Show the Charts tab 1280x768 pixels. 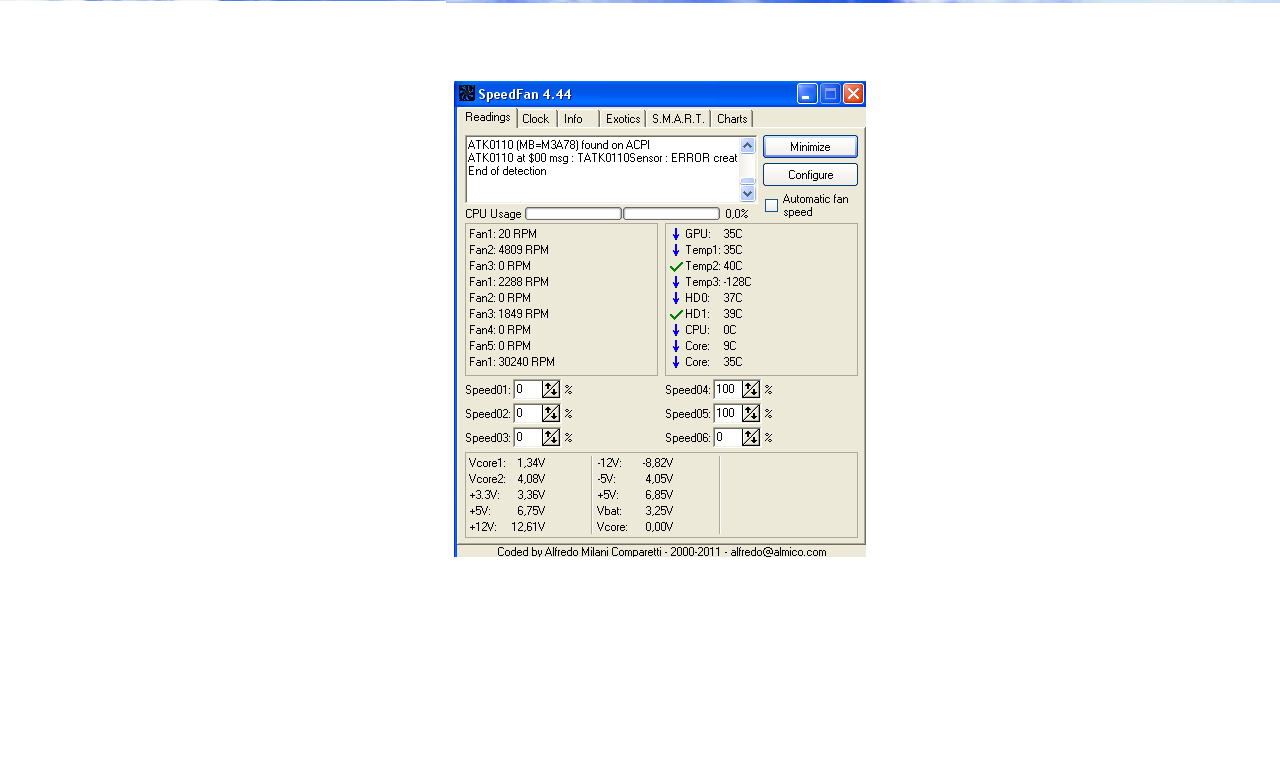click(x=732, y=119)
